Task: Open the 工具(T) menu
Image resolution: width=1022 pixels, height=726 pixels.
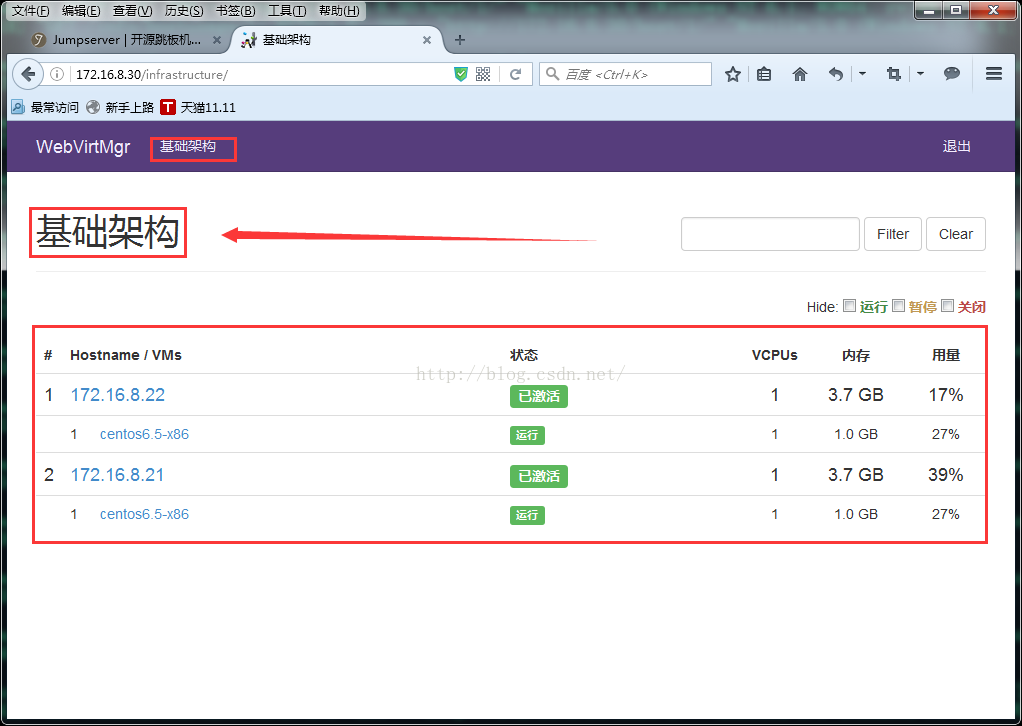Action: (287, 10)
